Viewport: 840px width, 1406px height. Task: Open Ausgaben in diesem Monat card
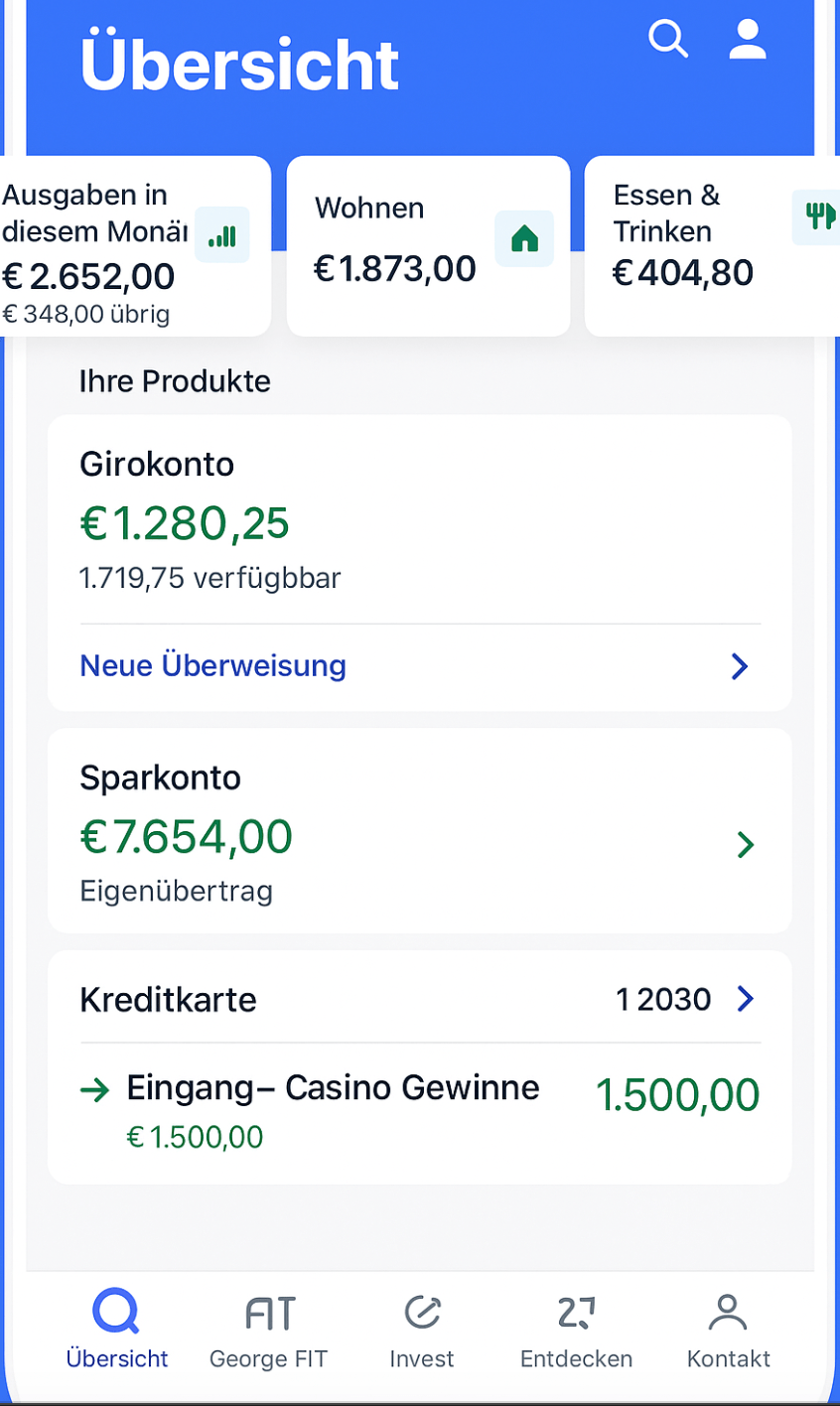(x=135, y=246)
